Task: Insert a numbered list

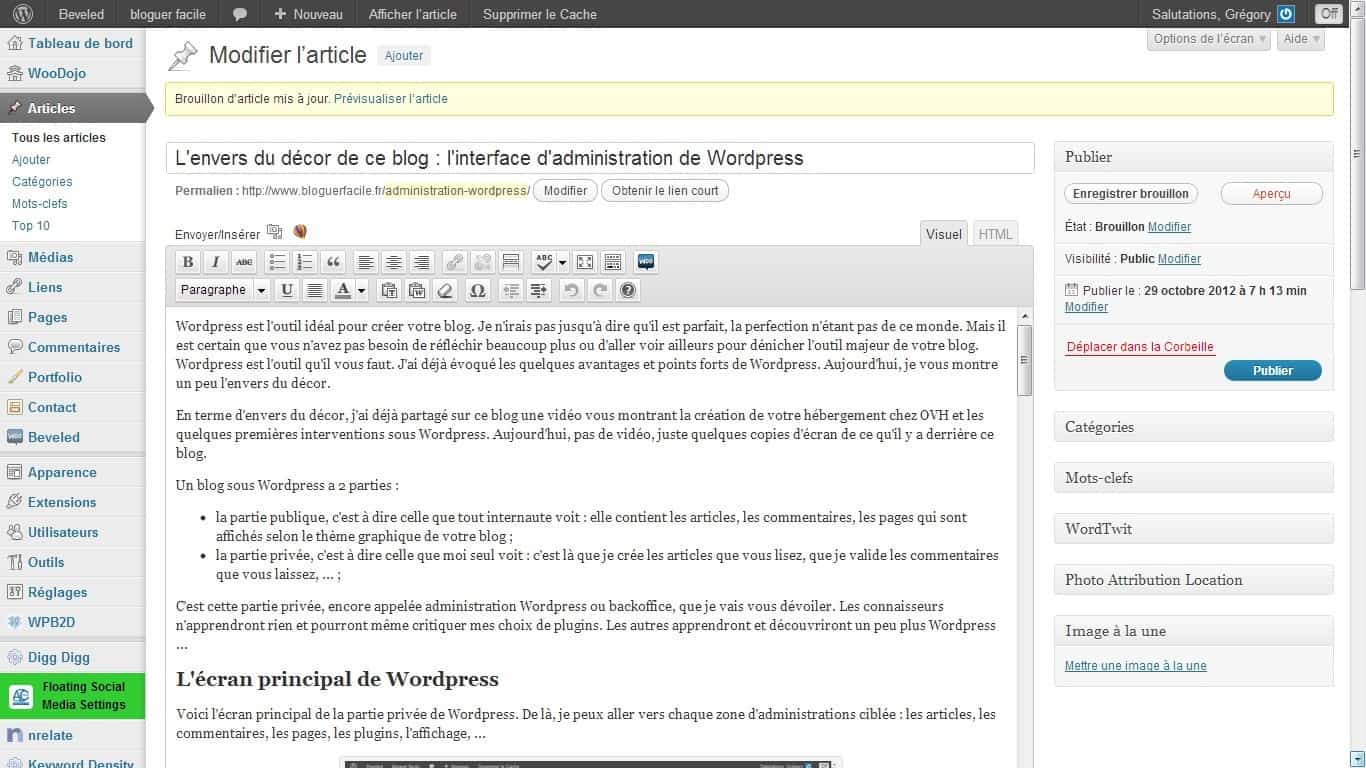Action: click(306, 263)
